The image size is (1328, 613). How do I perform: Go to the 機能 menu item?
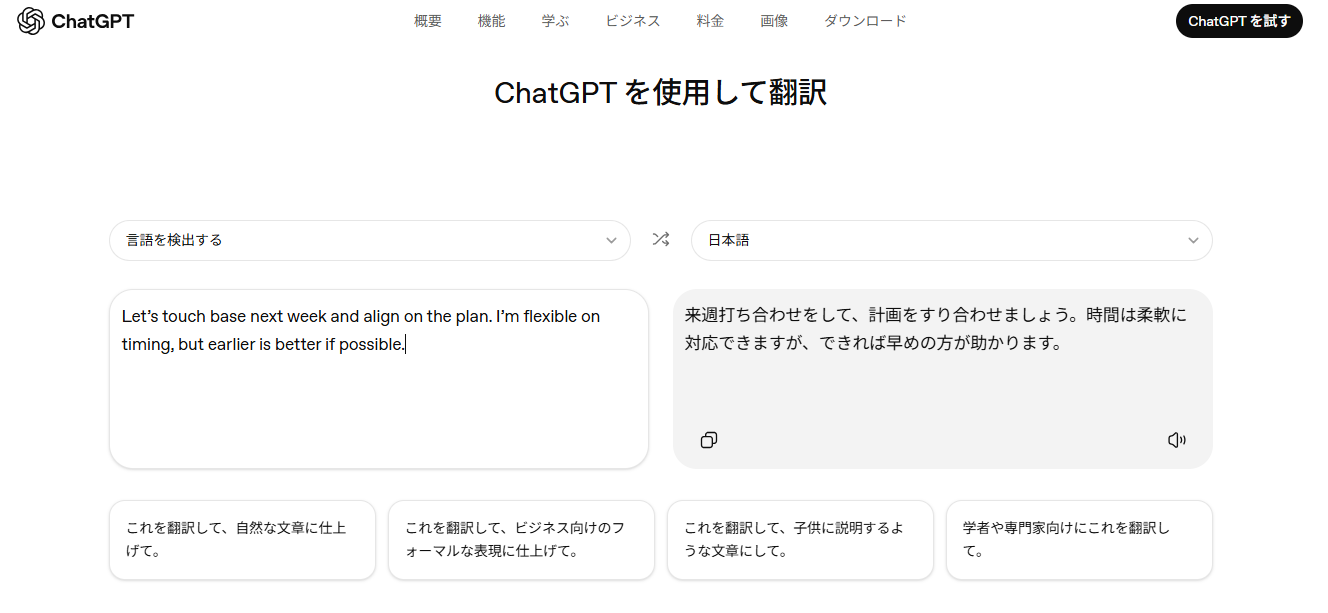(491, 21)
